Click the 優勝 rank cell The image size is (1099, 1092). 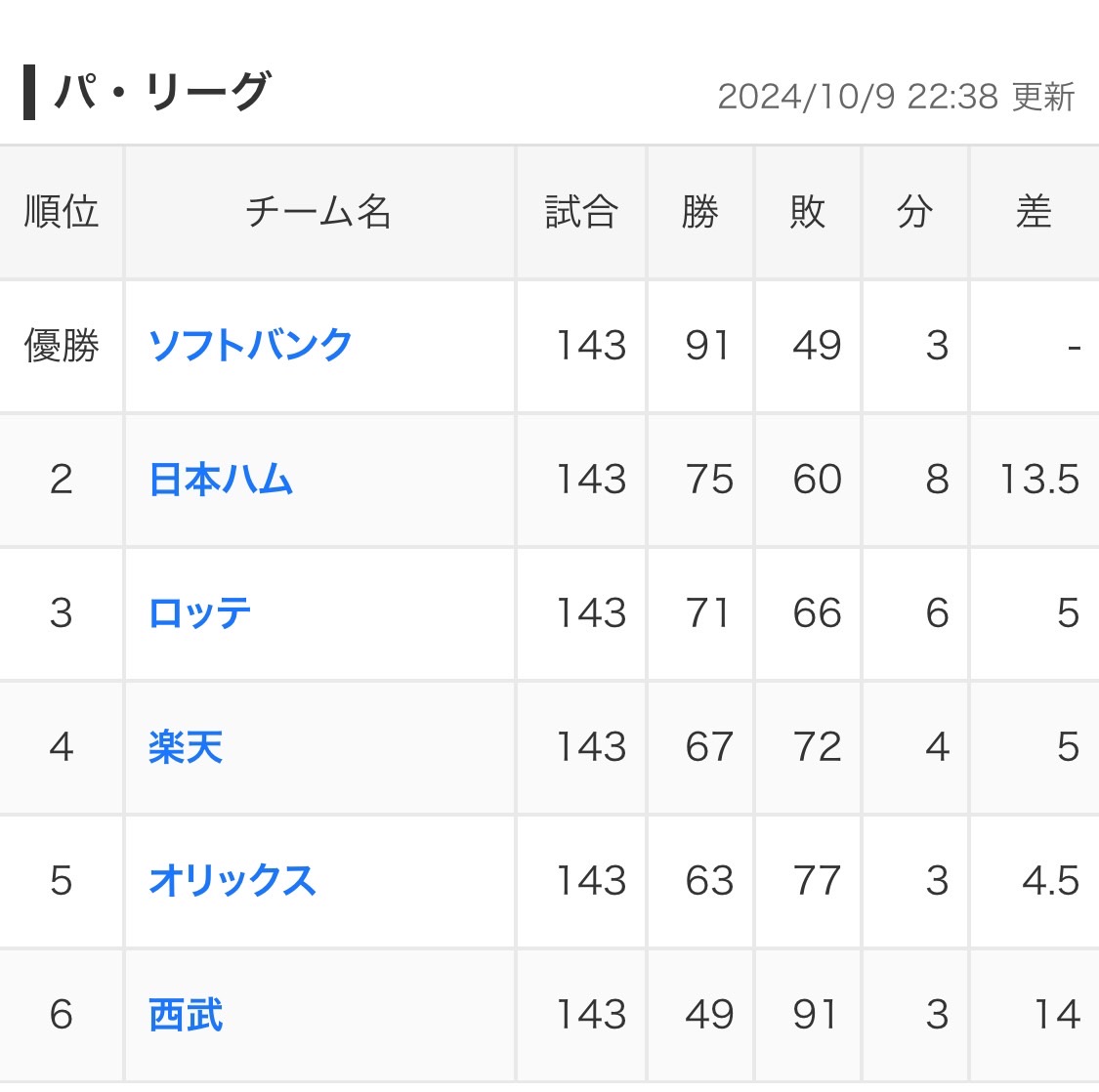pyautogui.click(x=62, y=346)
